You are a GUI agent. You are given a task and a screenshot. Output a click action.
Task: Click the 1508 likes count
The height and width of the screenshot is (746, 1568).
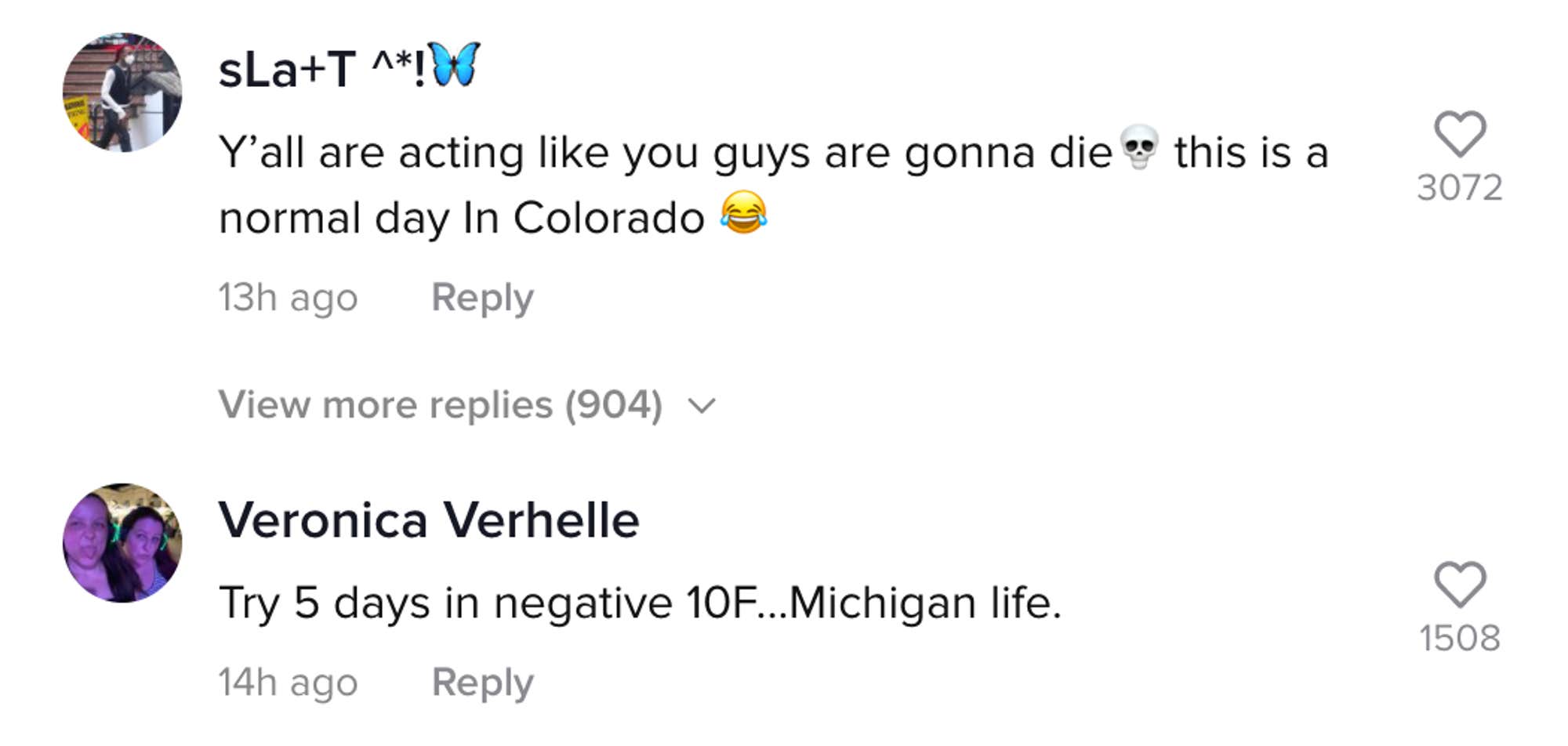click(x=1460, y=639)
